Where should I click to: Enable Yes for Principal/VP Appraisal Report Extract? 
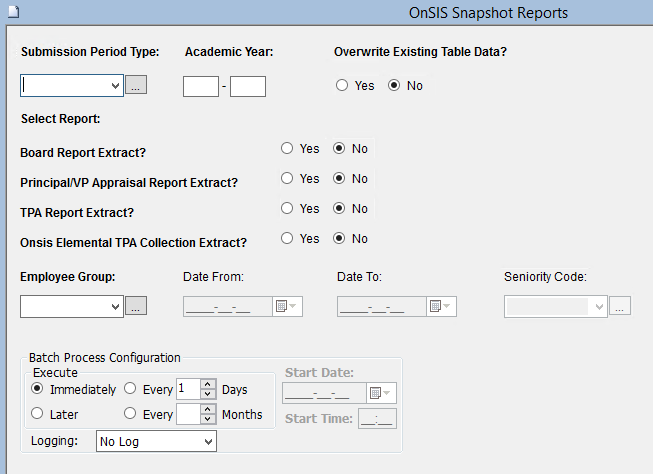pos(287,178)
